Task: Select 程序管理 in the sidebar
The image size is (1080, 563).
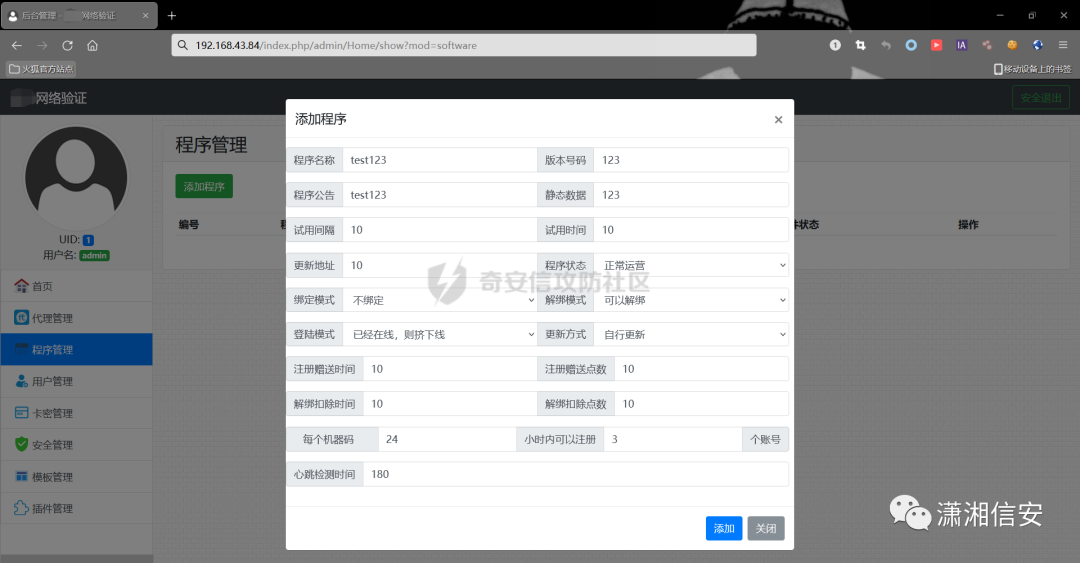Action: (76, 349)
